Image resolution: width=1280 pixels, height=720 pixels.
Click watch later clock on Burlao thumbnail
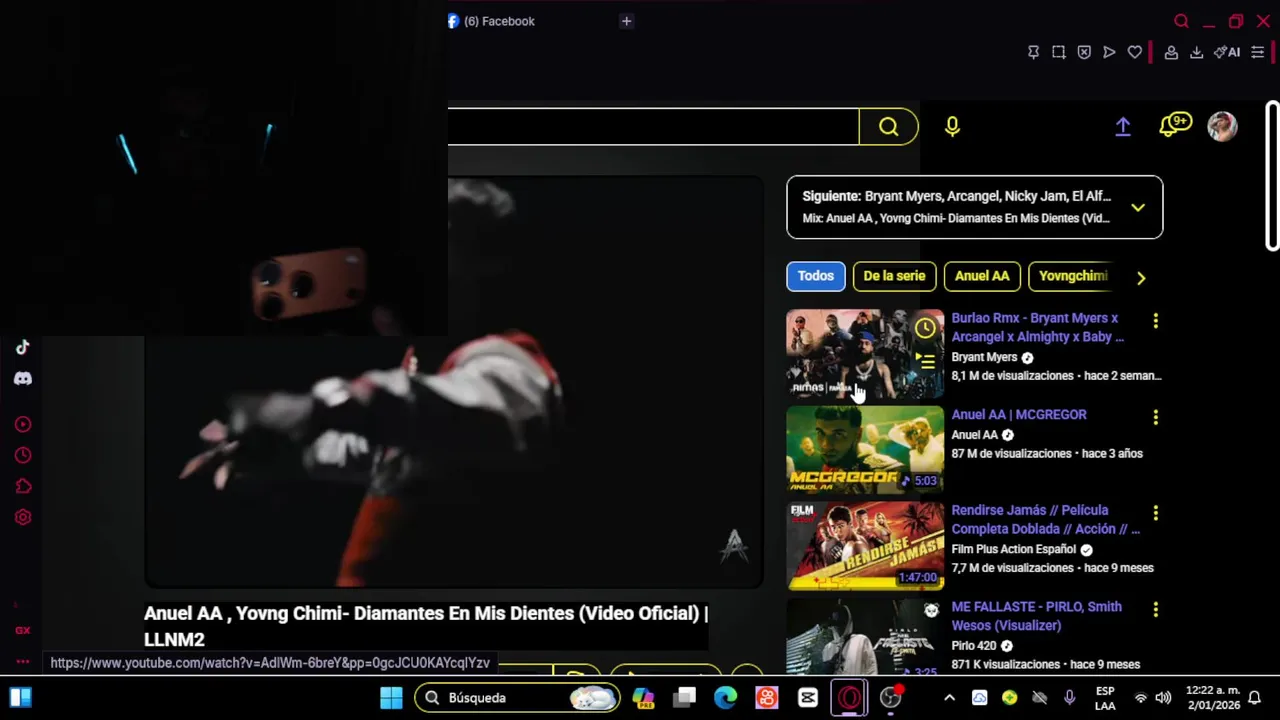(x=925, y=328)
